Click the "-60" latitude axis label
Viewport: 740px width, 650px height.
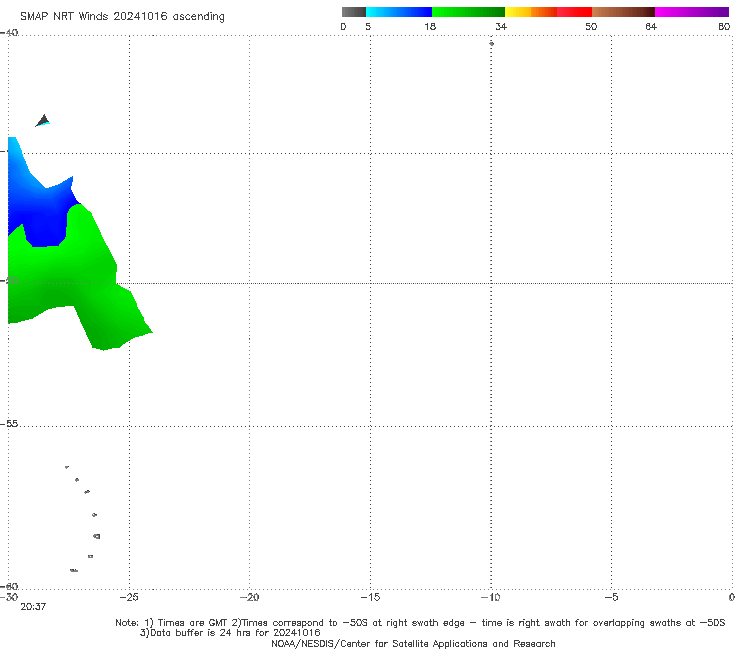(9, 586)
